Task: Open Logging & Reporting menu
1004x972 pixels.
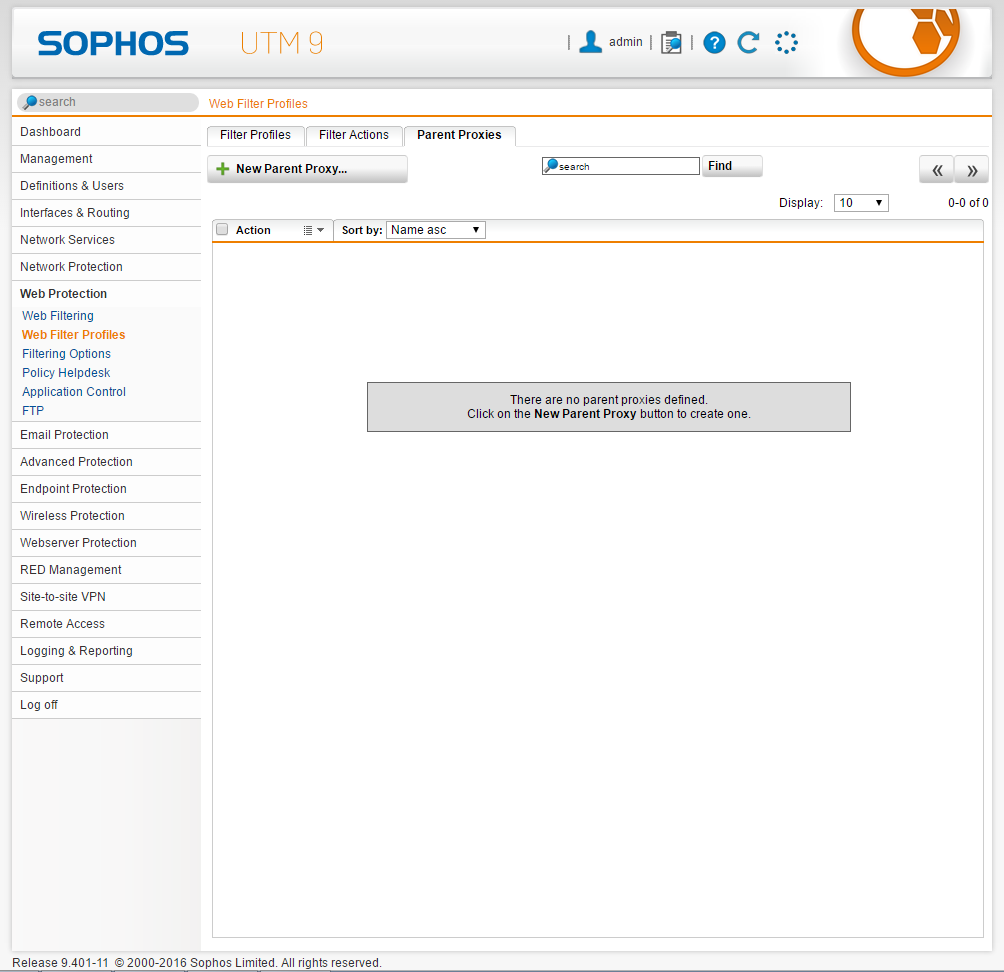Action: click(x=106, y=651)
